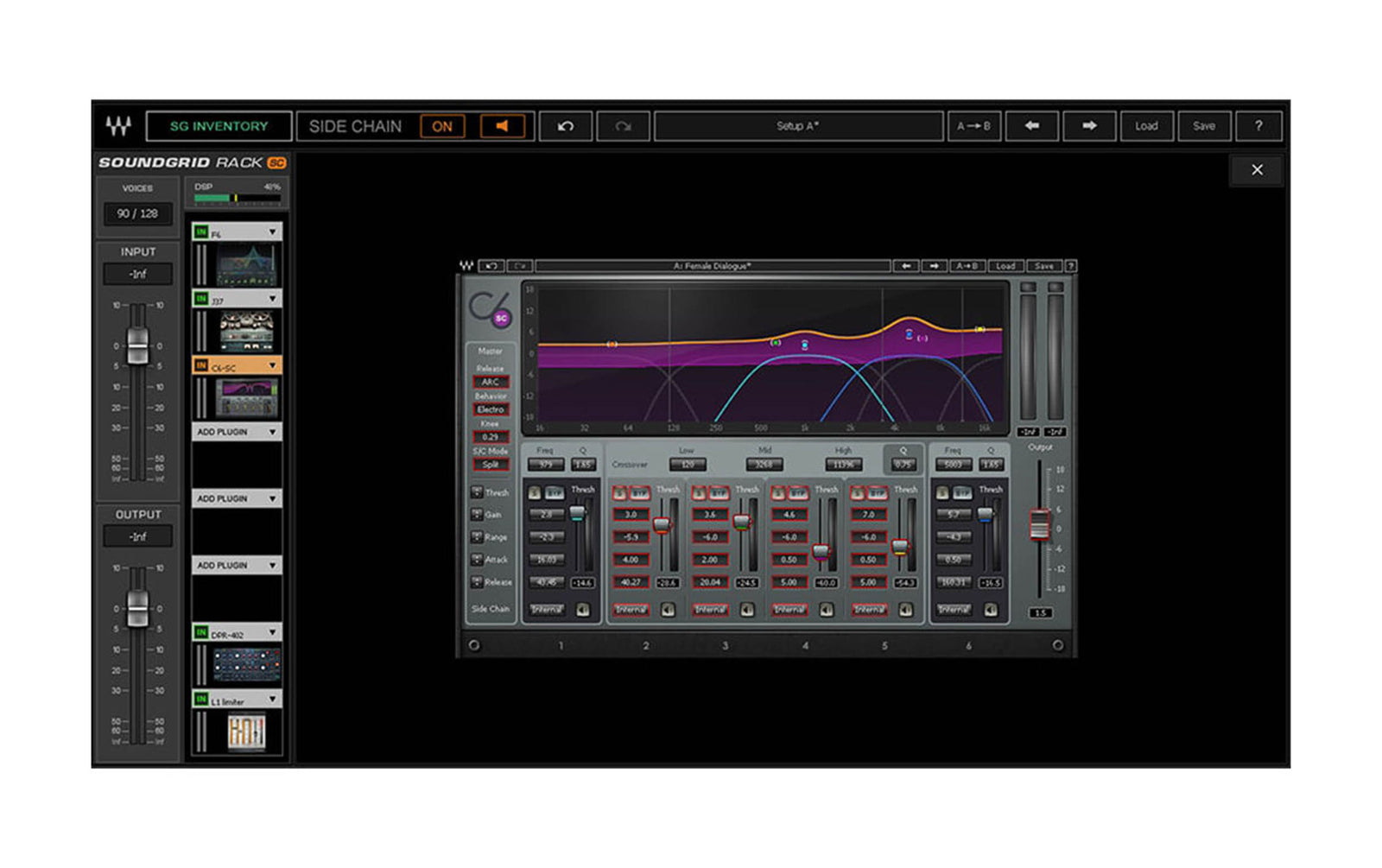Image resolution: width=1382 pixels, height=868 pixels.
Task: Open F6 slot dropdown arrow
Action: pos(273,232)
